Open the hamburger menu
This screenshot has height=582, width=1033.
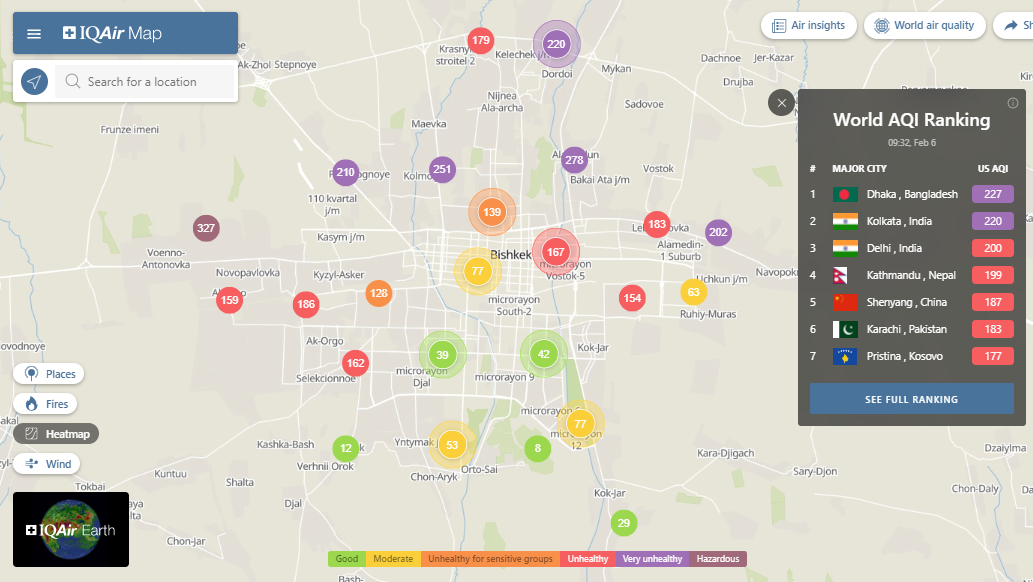pos(34,34)
